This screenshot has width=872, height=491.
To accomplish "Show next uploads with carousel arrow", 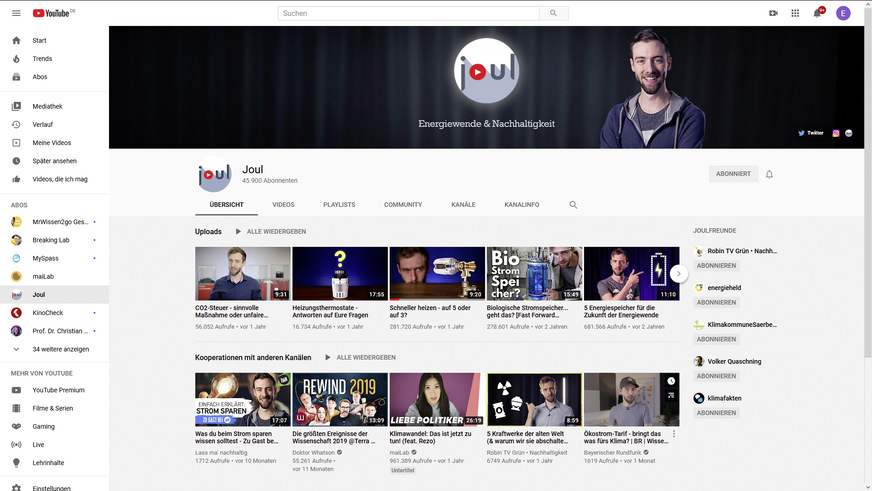I will click(x=679, y=273).
